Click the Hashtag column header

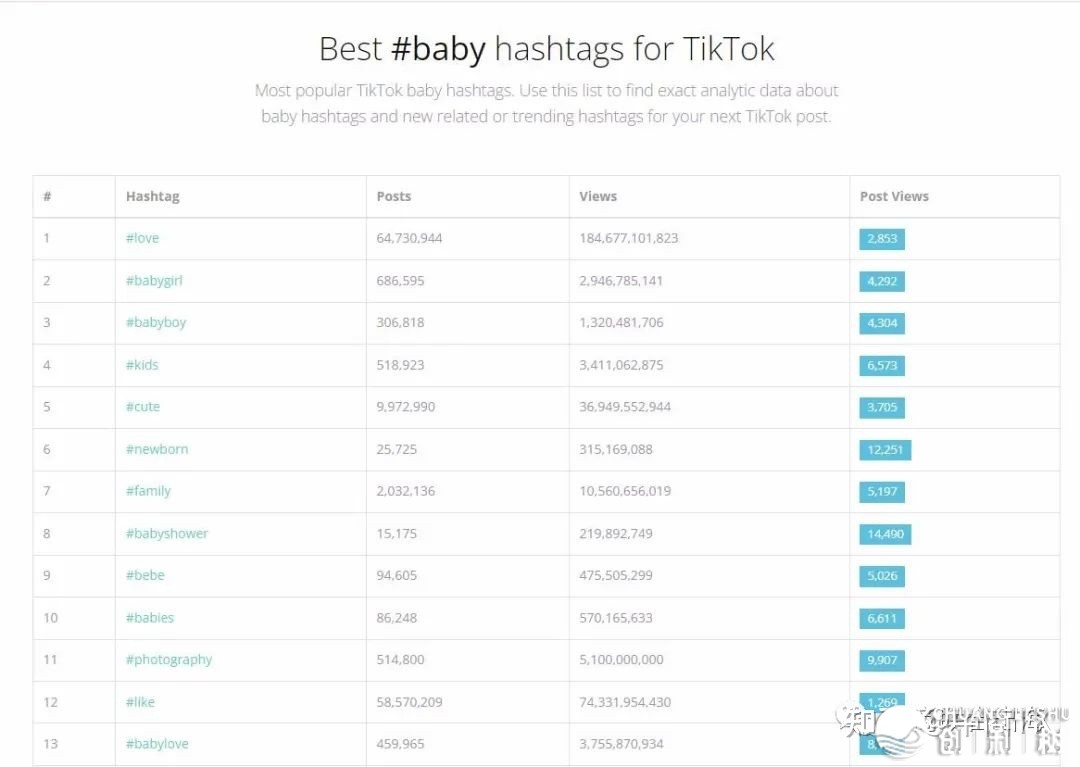click(153, 196)
